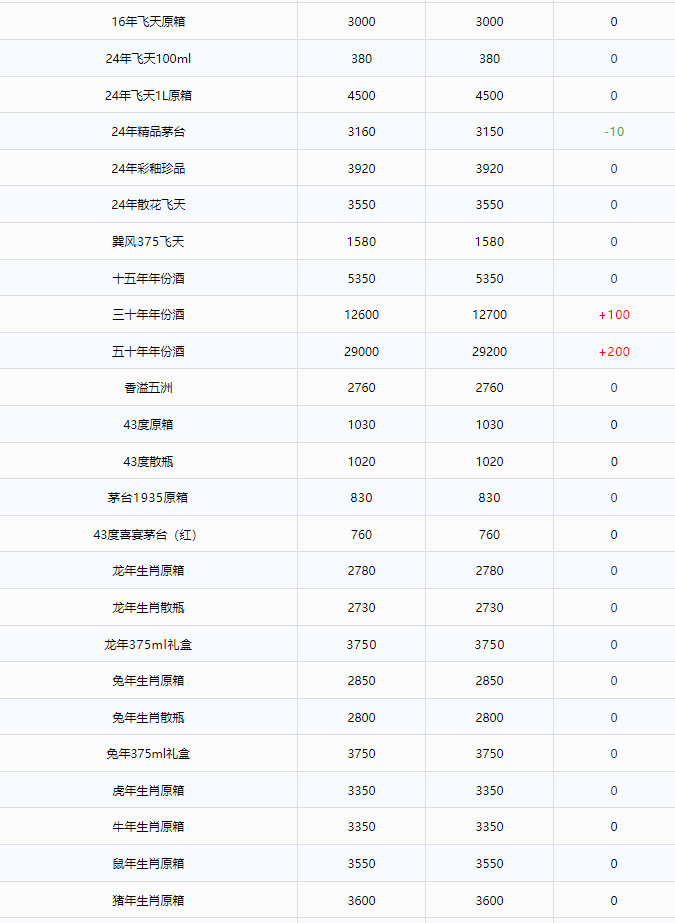Click the 24年飞天100ml row label
This screenshot has height=923, width=675.
point(148,58)
